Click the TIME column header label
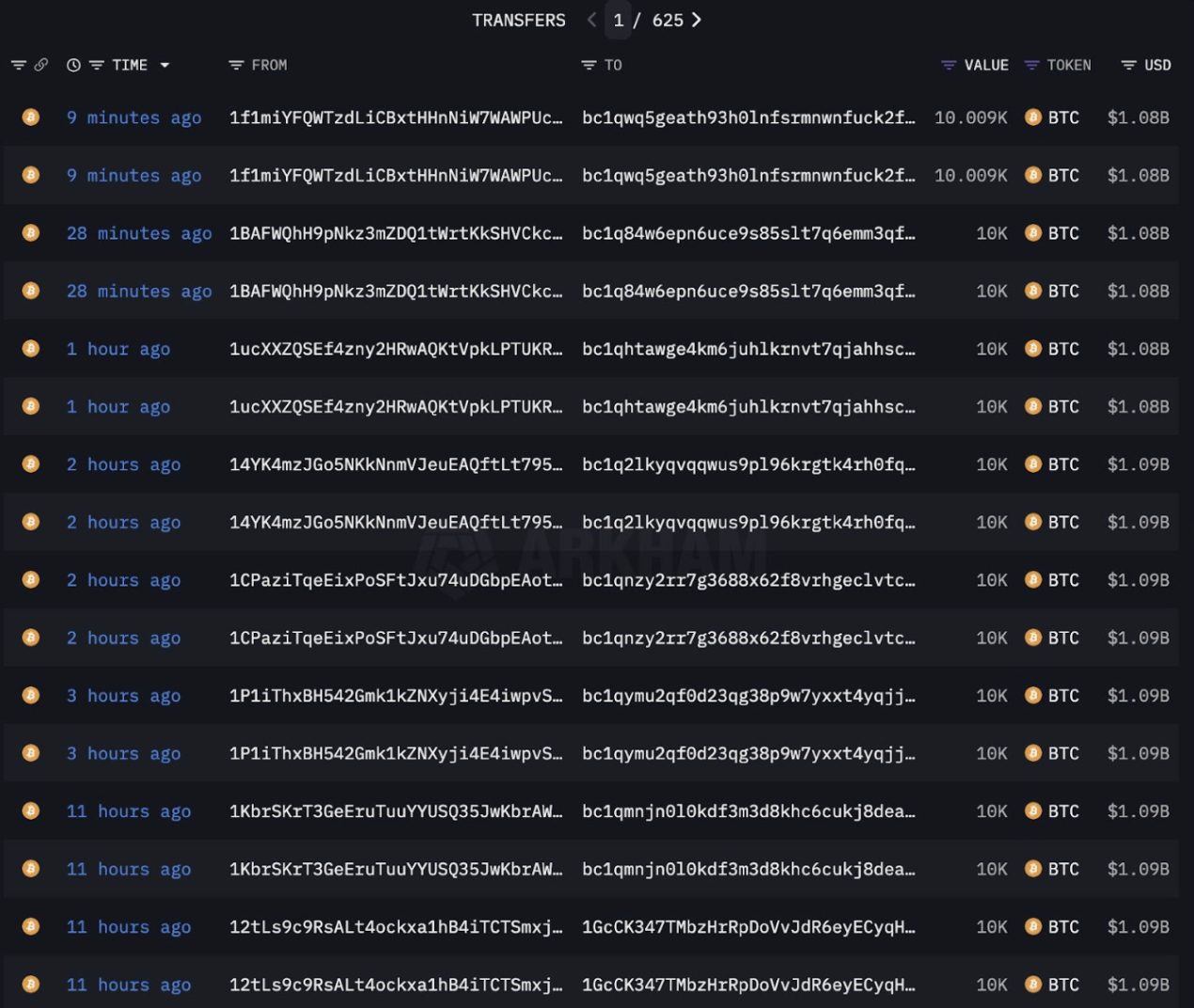 click(130, 65)
